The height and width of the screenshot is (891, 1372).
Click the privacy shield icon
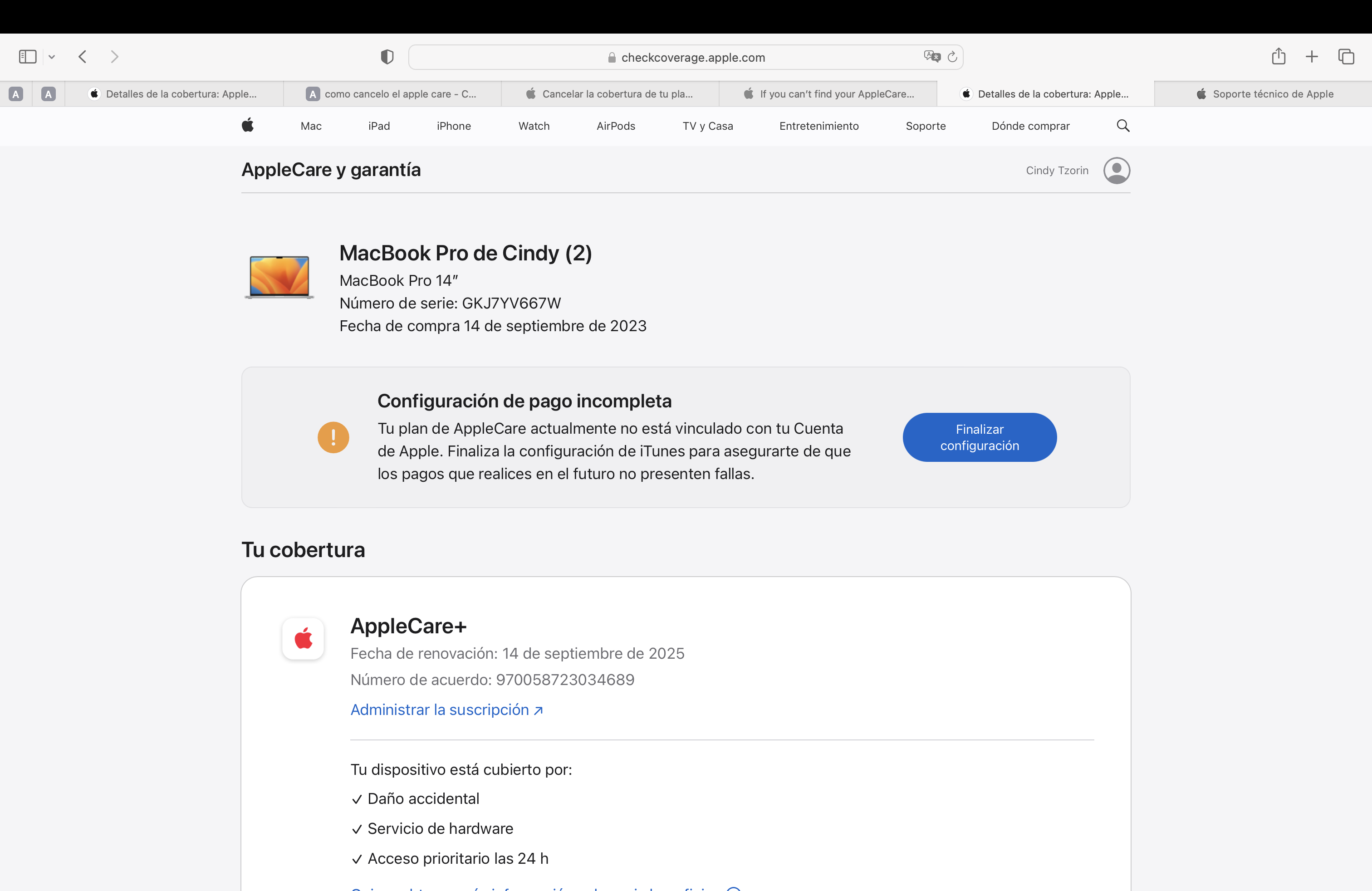coord(387,56)
